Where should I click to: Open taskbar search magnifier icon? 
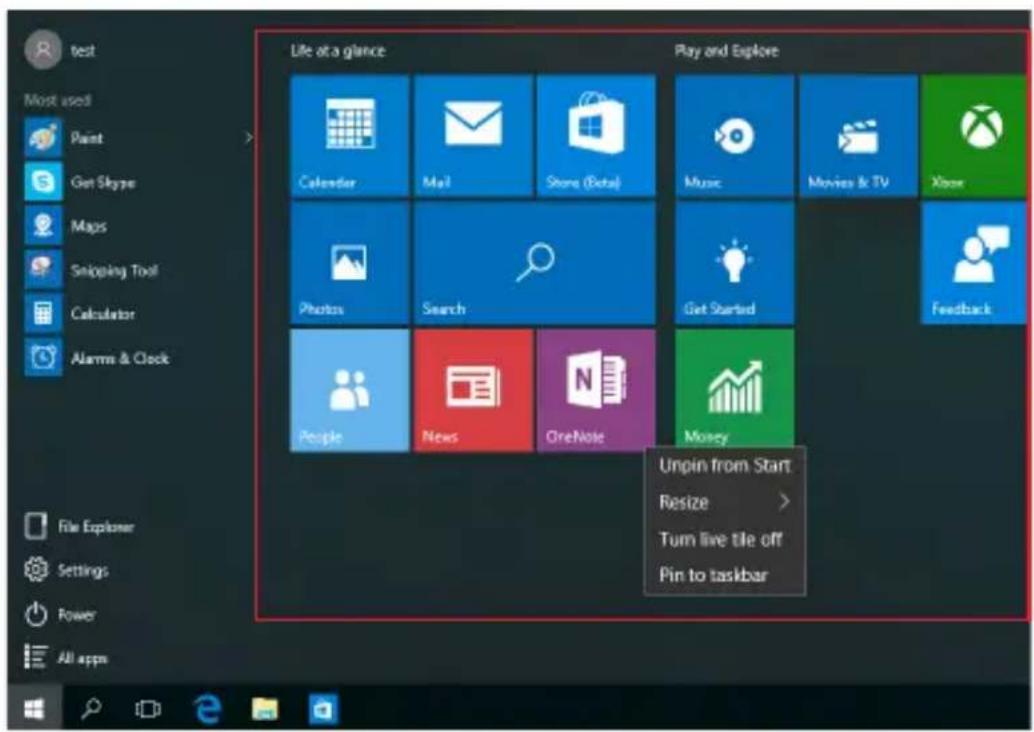tap(91, 708)
